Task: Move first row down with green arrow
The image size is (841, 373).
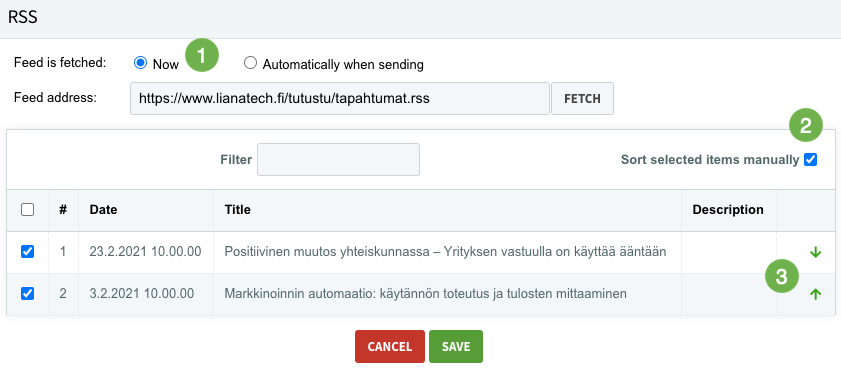Action: click(815, 252)
